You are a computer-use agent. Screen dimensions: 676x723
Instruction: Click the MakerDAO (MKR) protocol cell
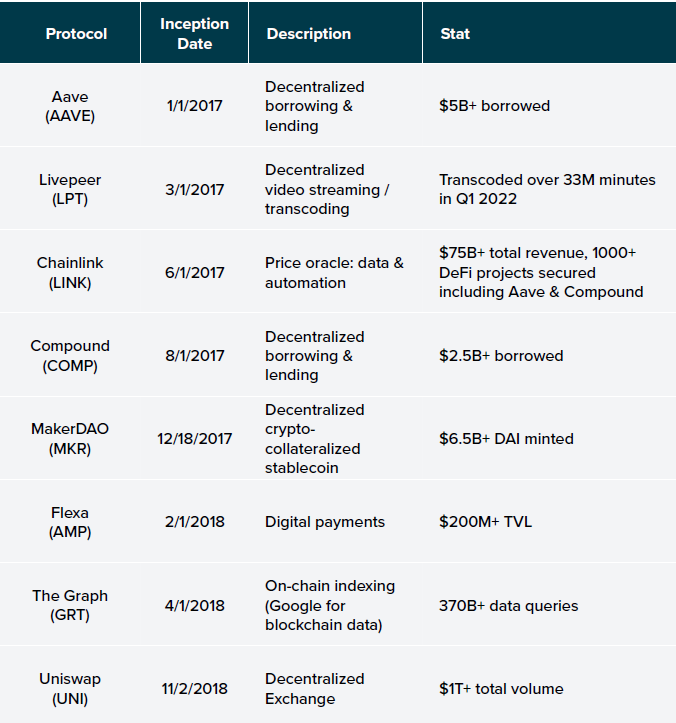point(70,439)
